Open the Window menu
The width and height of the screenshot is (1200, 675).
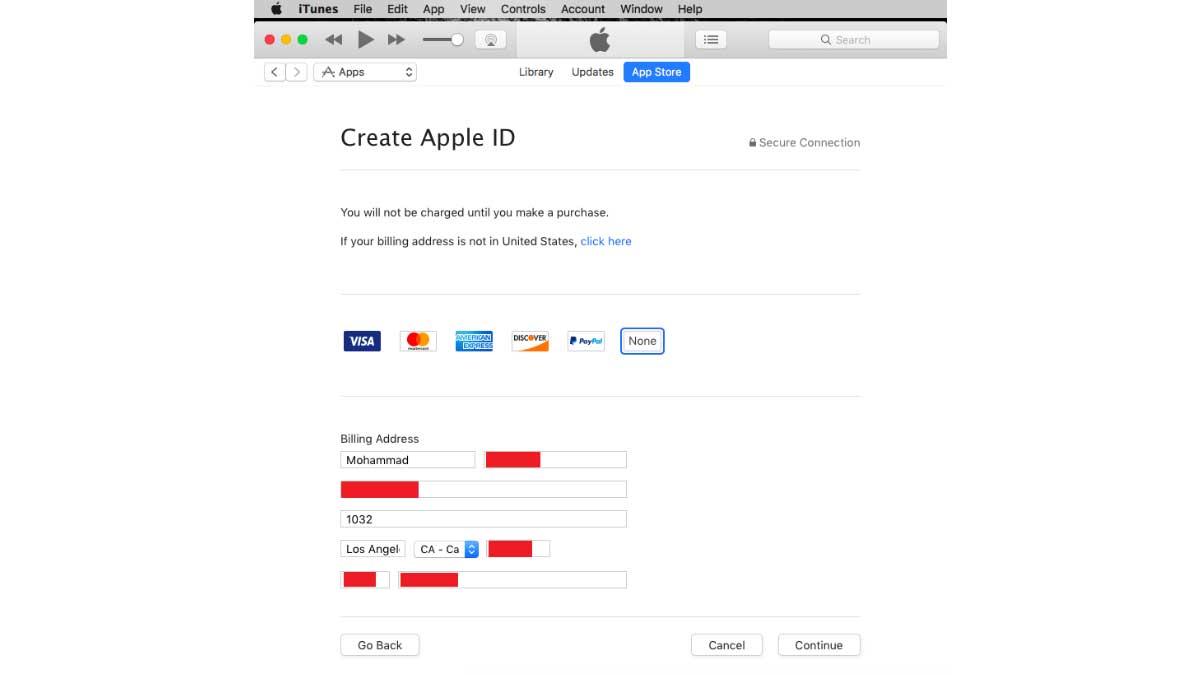click(x=641, y=9)
